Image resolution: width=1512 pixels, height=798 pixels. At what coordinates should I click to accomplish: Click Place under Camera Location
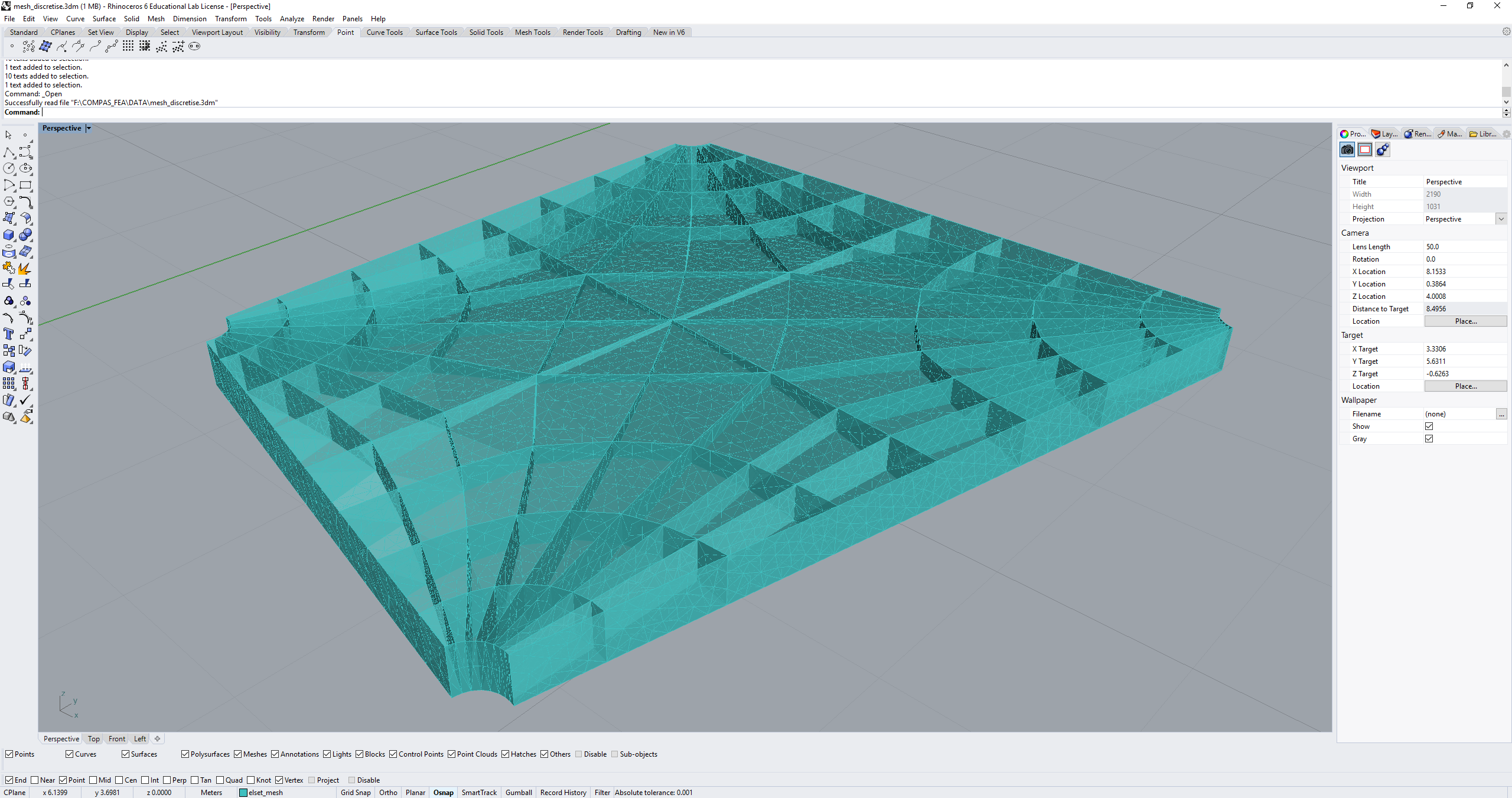1466,321
